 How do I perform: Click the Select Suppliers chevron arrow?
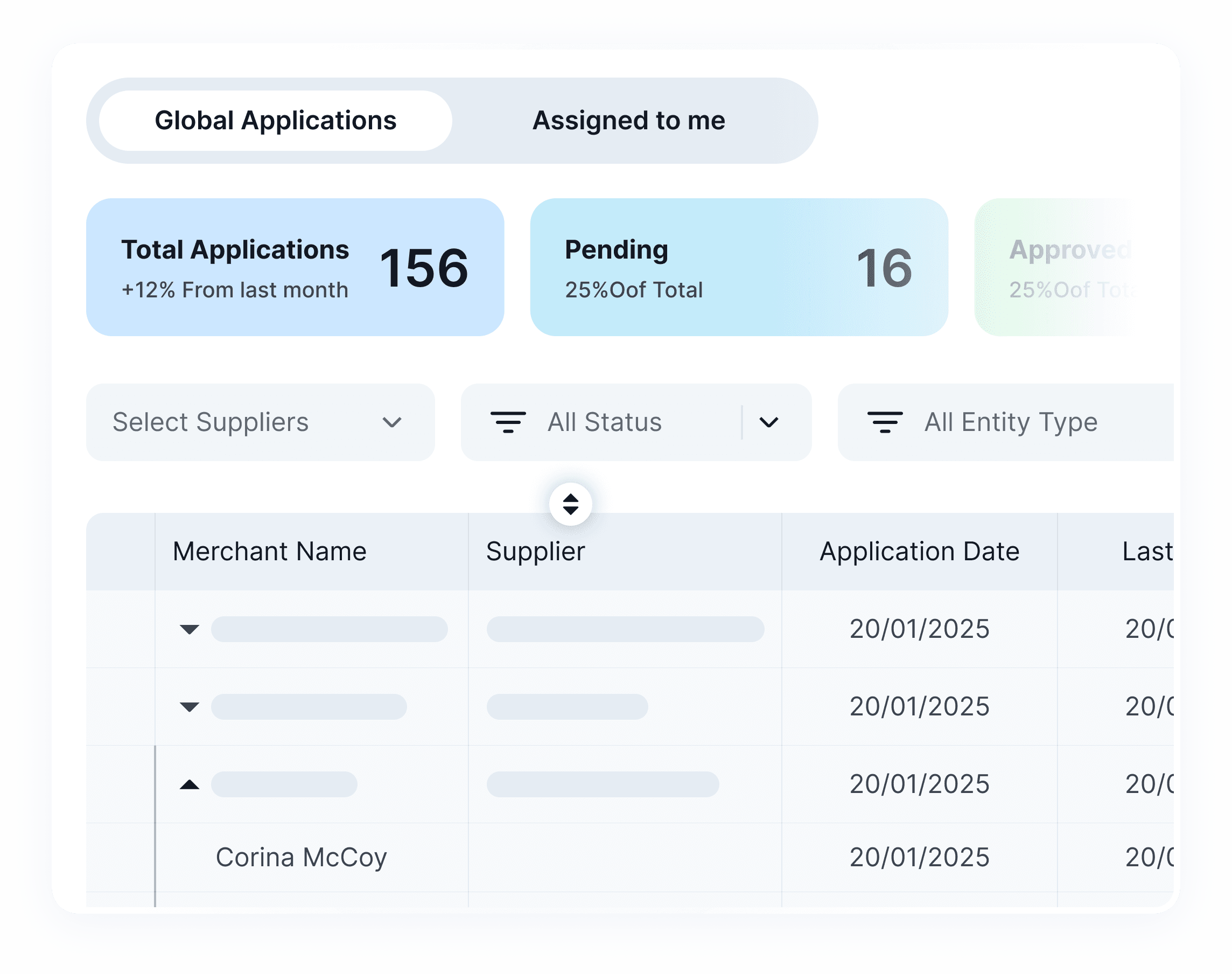coord(392,422)
